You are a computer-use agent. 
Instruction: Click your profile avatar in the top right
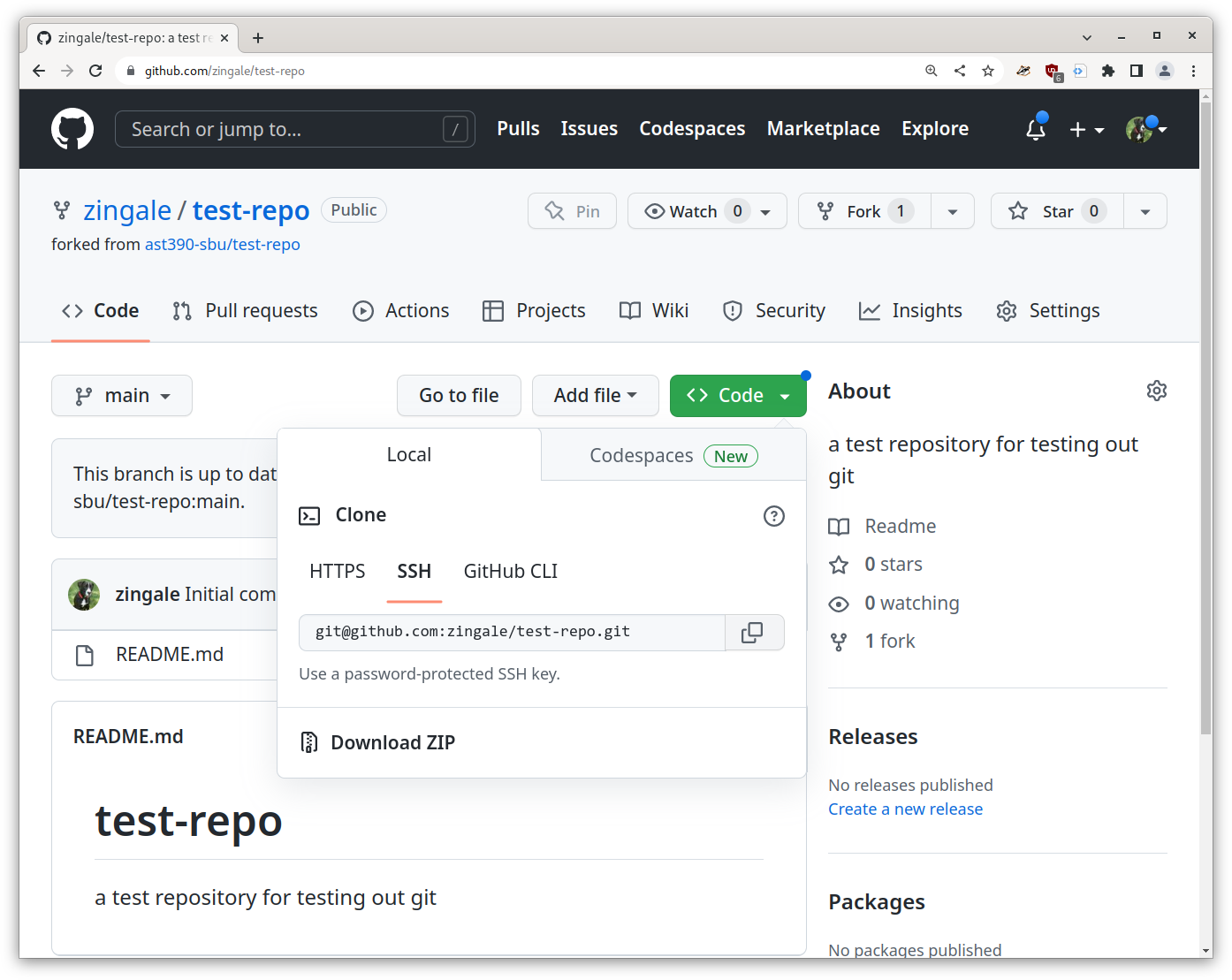click(1140, 129)
